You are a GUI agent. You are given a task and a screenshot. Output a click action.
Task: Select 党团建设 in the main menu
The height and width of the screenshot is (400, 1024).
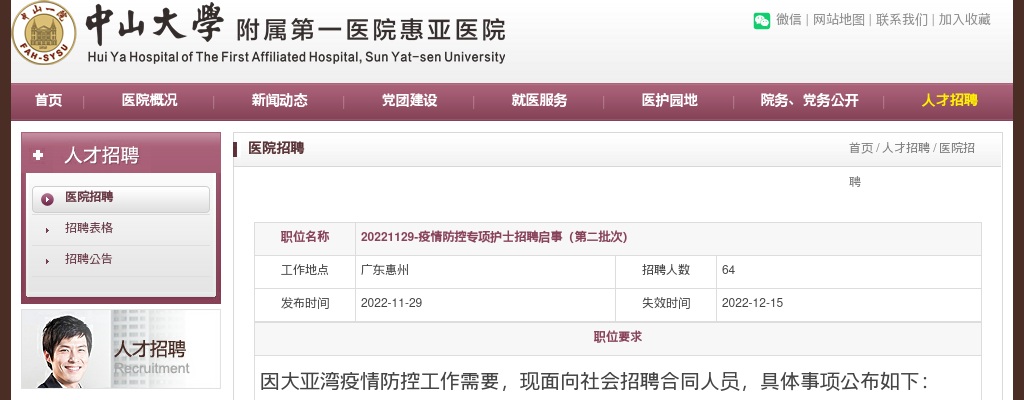point(409,100)
